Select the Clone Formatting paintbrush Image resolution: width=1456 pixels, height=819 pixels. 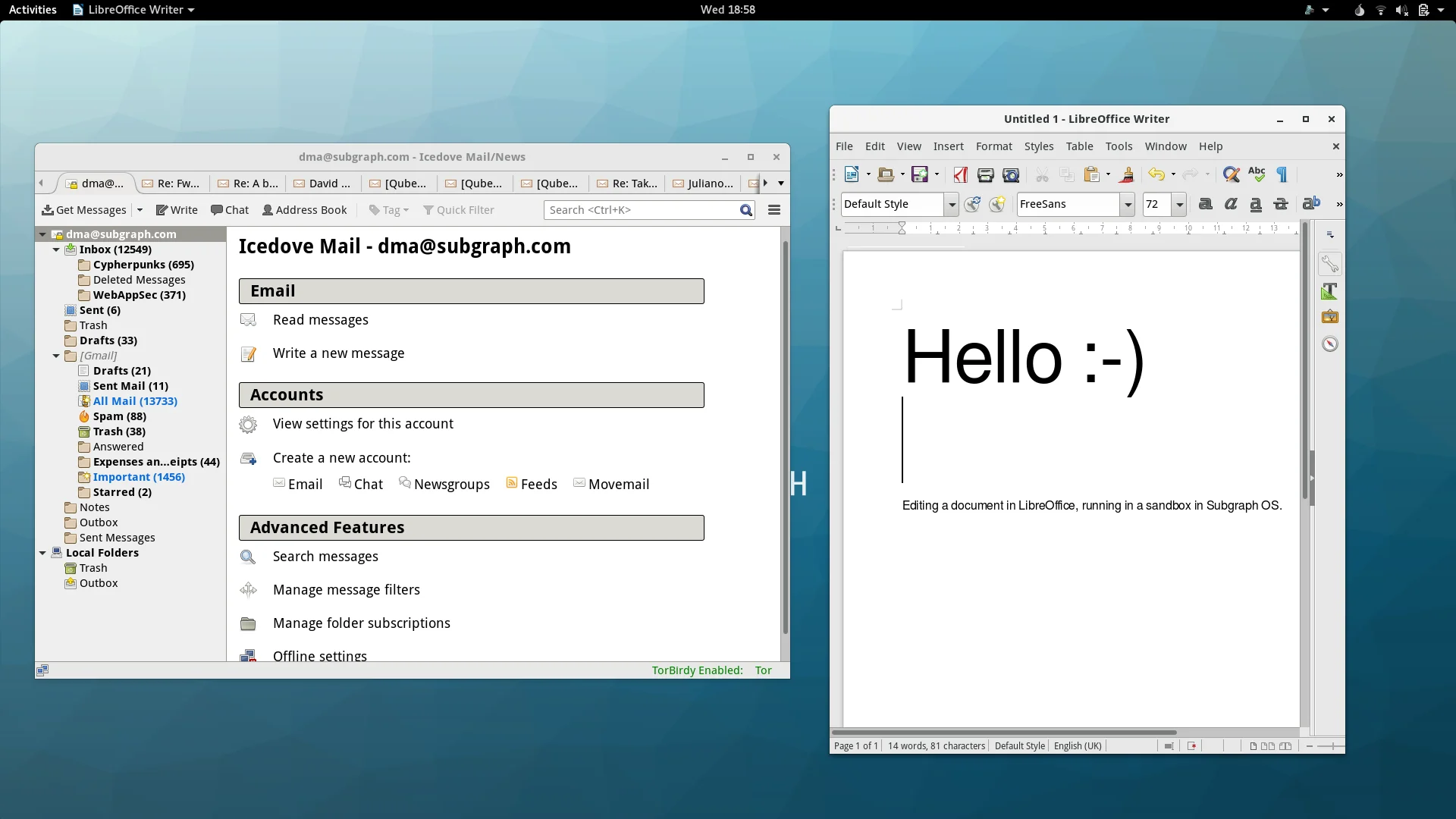1126,175
